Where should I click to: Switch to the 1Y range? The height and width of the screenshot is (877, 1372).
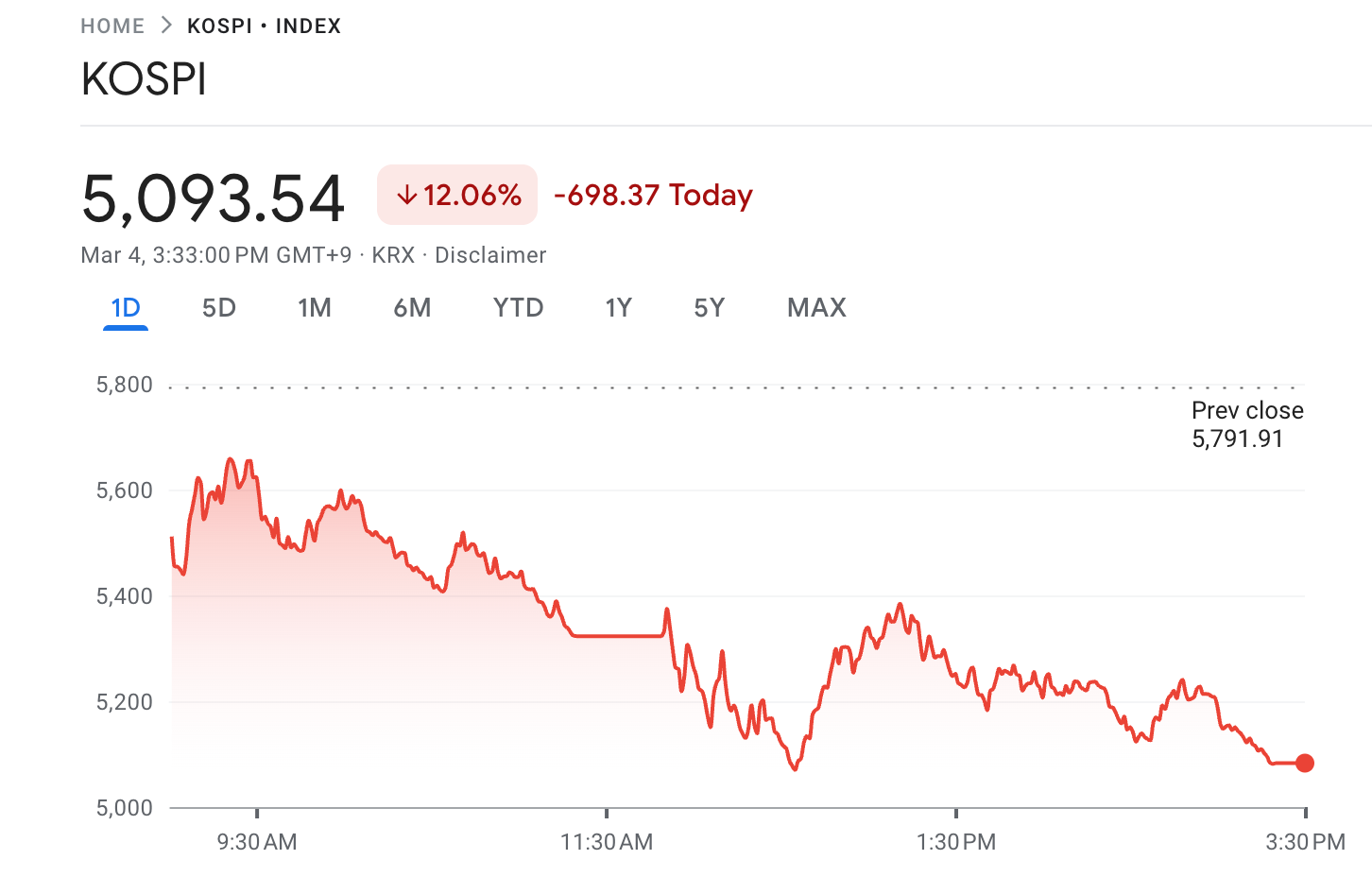(x=618, y=307)
